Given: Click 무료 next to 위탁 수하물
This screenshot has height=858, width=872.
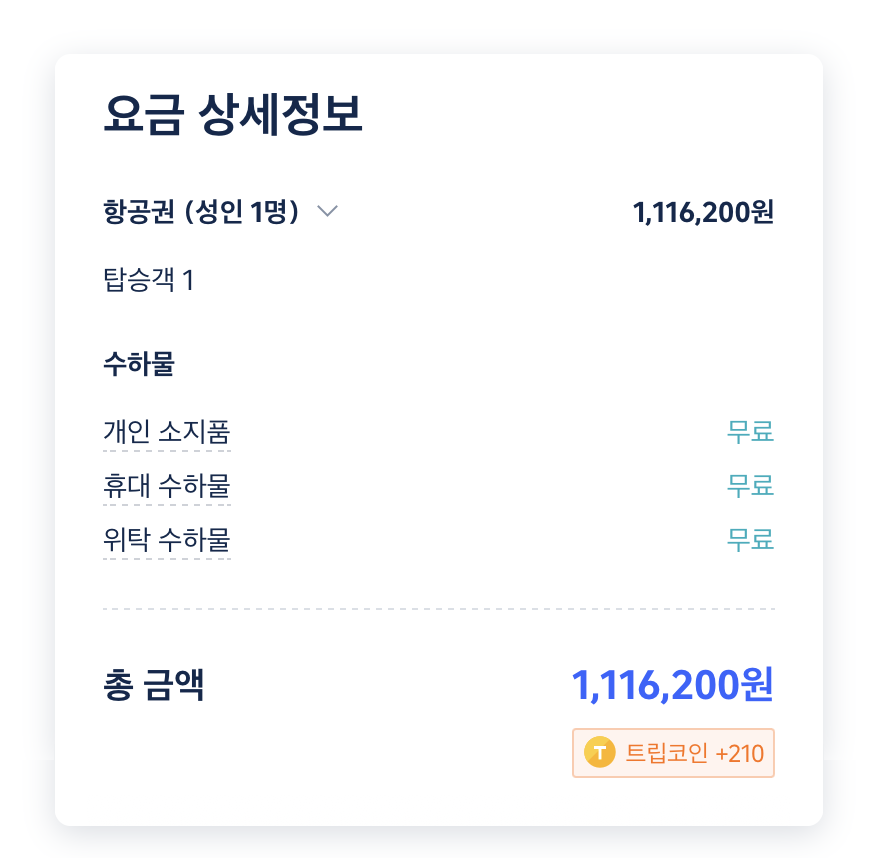Looking at the screenshot, I should coord(750,540).
